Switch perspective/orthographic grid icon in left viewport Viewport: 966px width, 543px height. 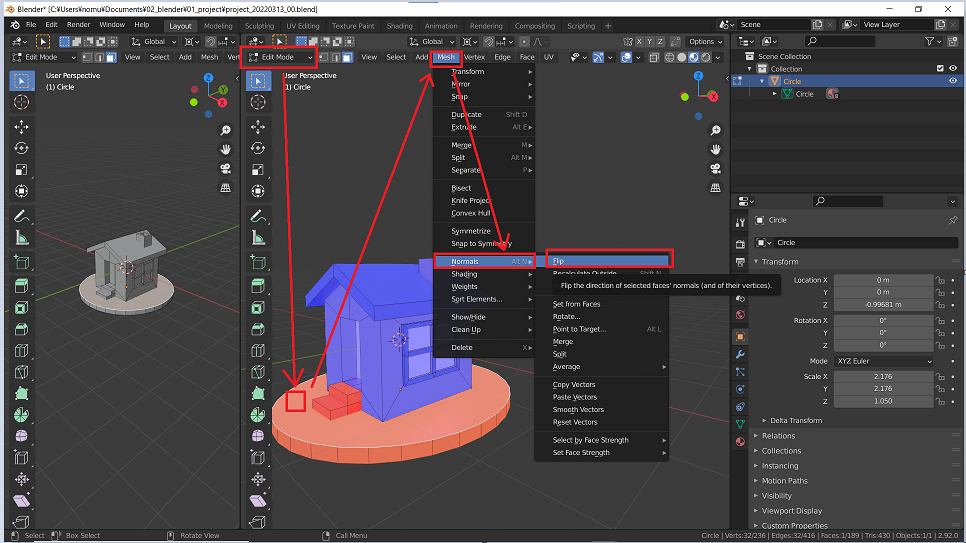click(225, 188)
